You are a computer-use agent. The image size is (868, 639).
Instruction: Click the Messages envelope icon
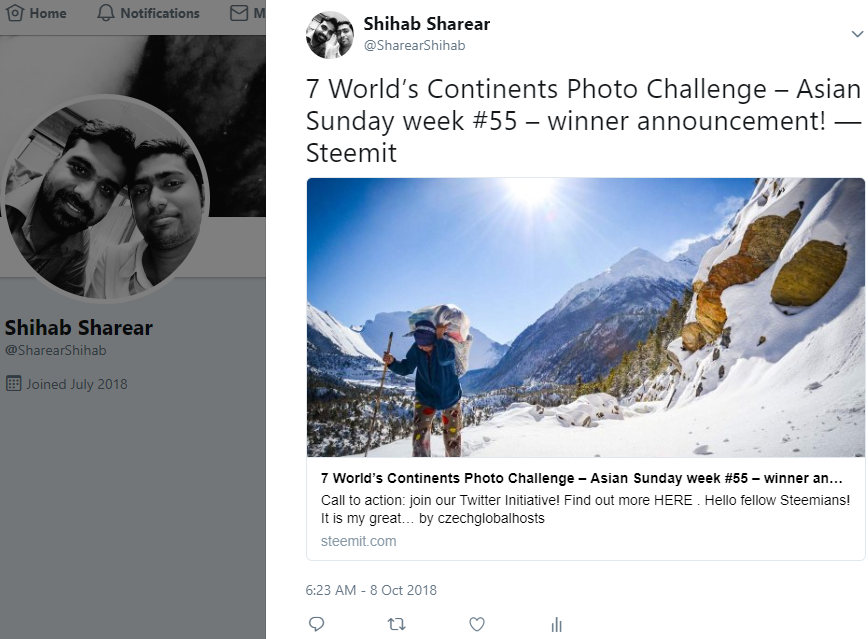coord(239,13)
